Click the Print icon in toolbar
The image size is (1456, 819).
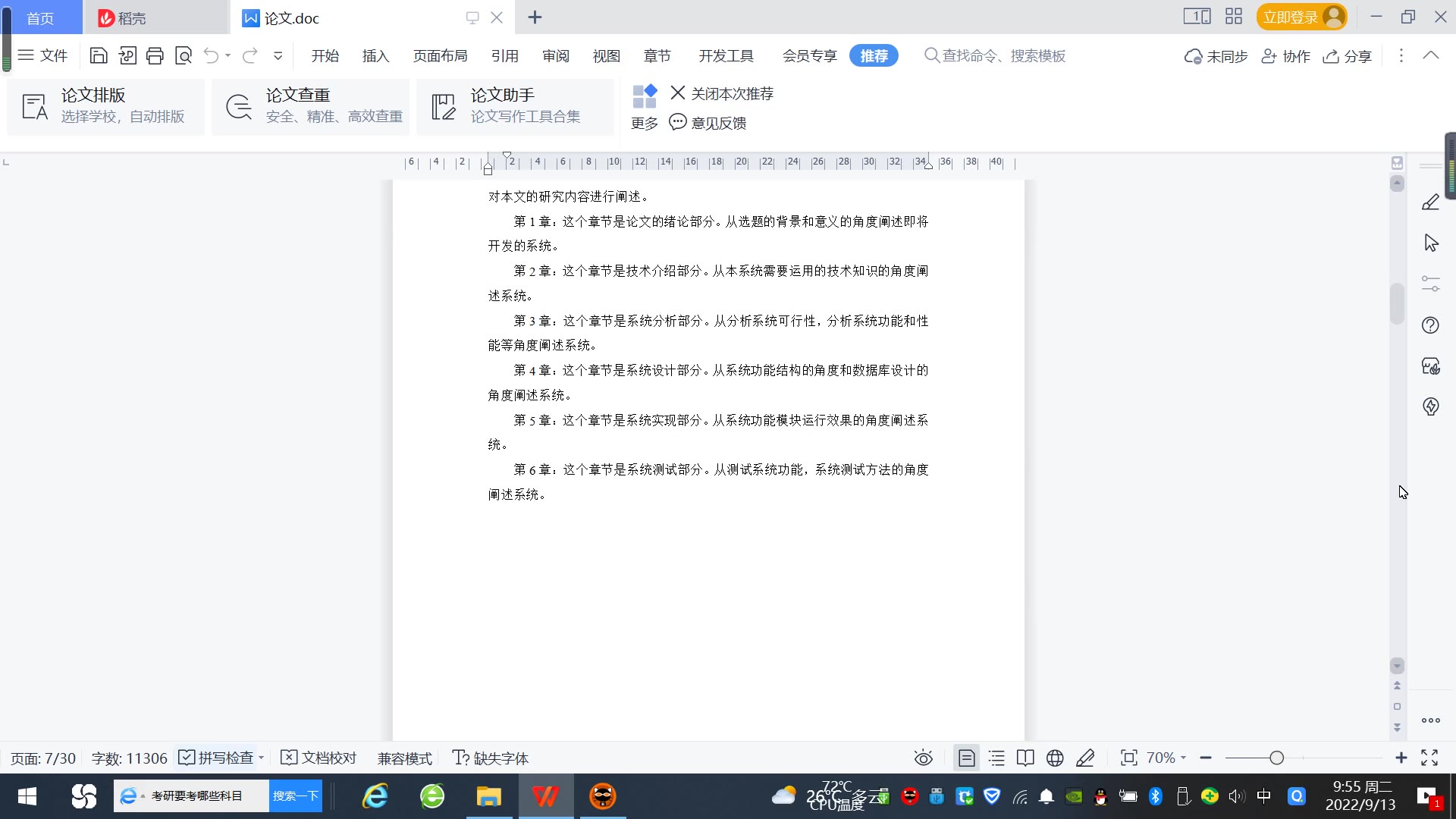pos(155,55)
